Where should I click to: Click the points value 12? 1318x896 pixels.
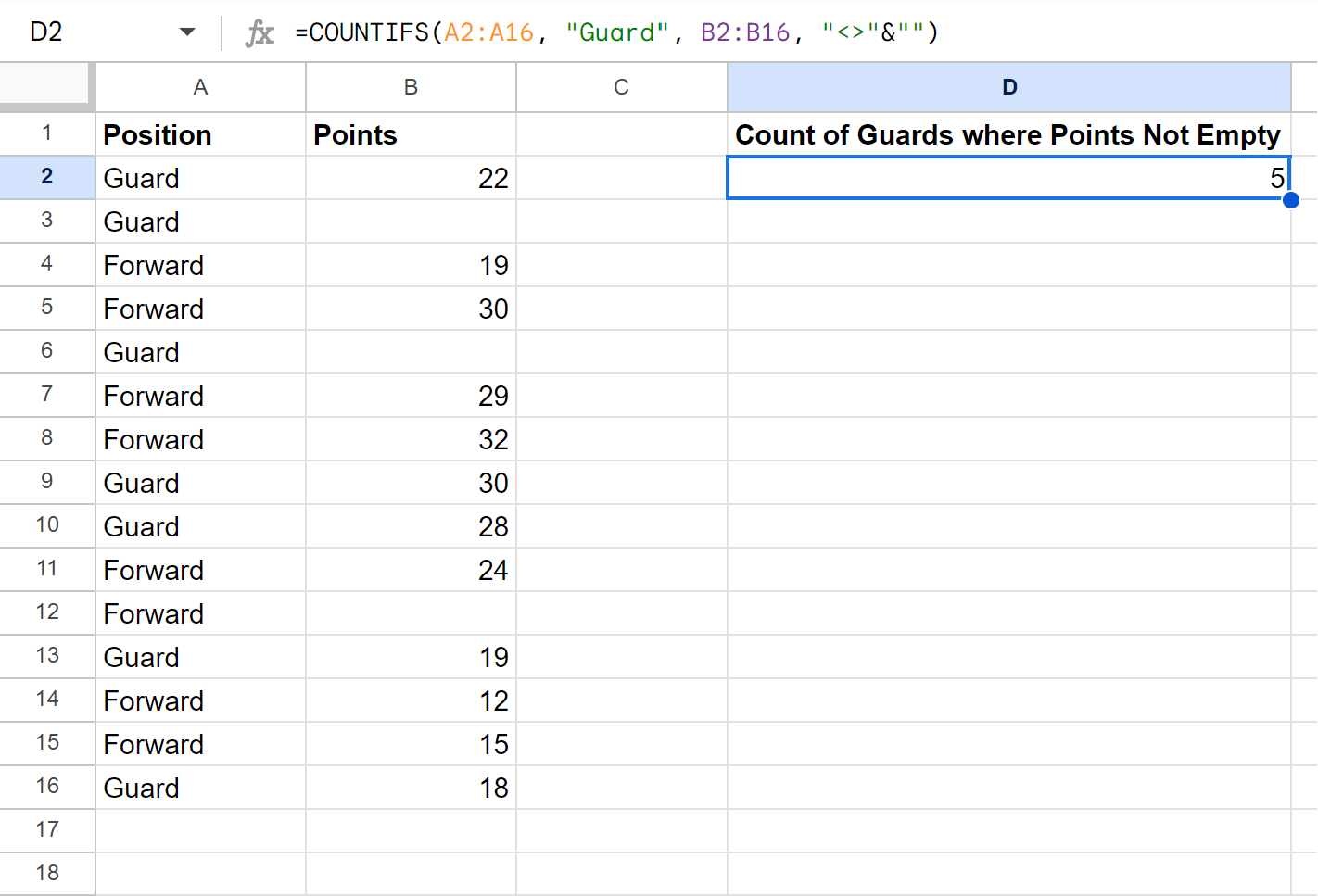[x=411, y=700]
